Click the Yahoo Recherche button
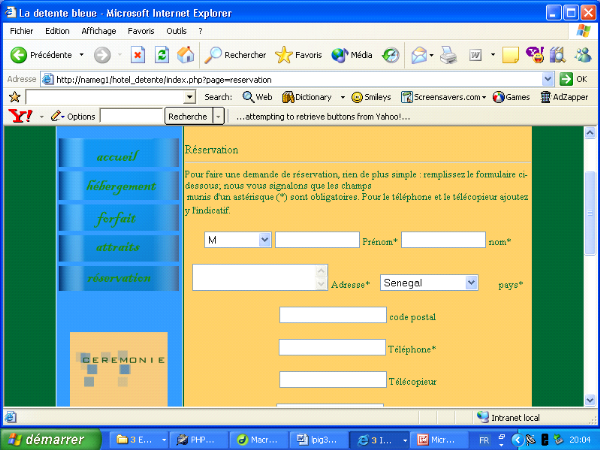600x450 pixels. [188, 116]
